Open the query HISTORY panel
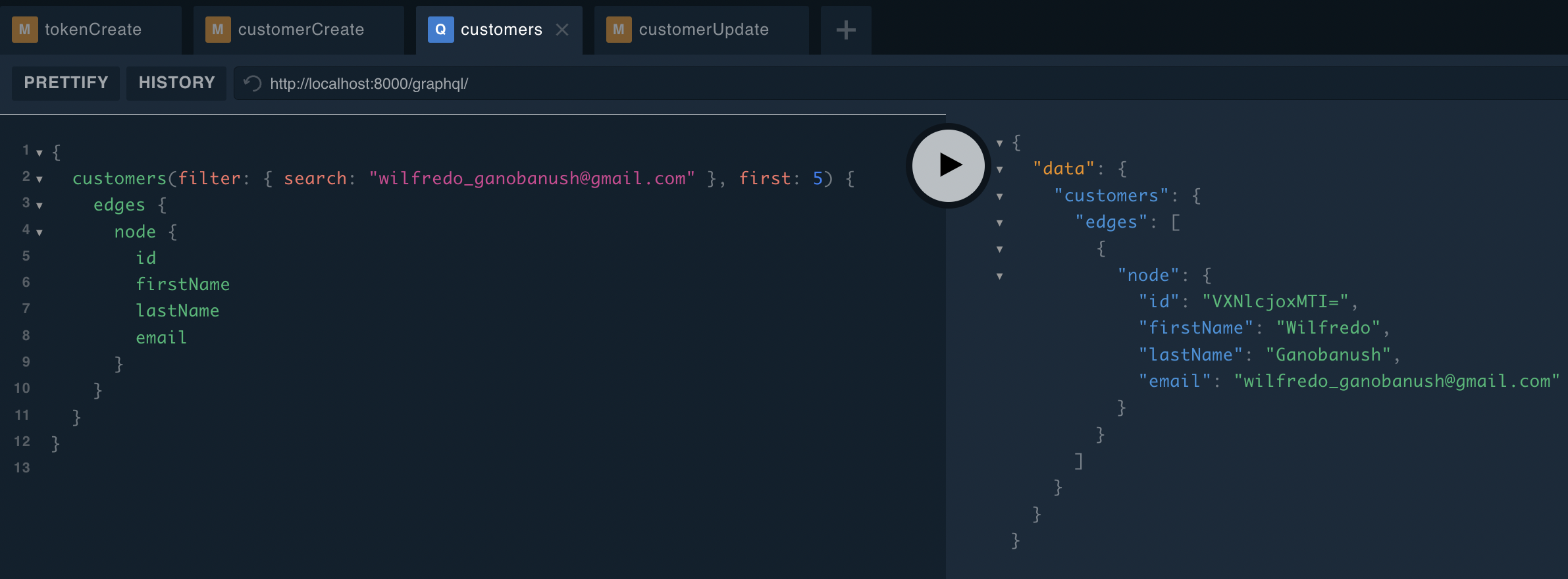The width and height of the screenshot is (1568, 579). tap(176, 83)
